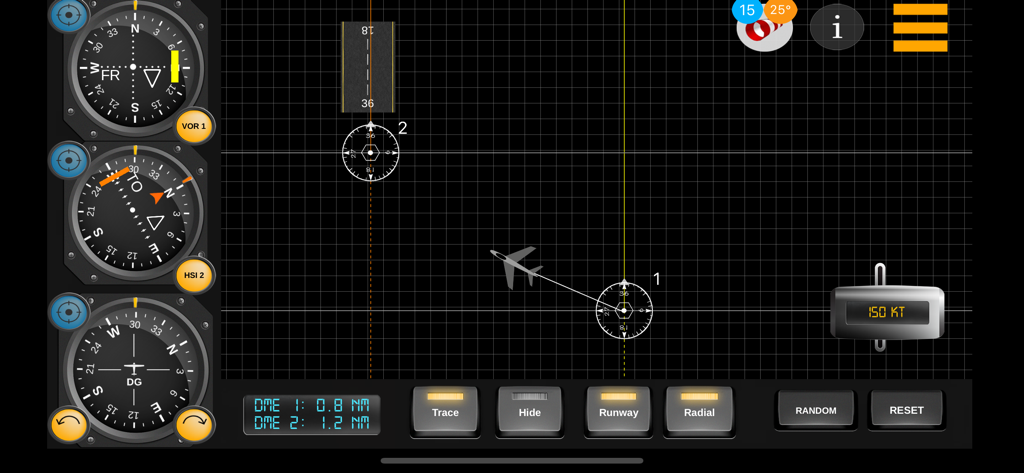Click the VOR 1 instrument dial
1024x473 pixels.
pyautogui.click(x=135, y=67)
